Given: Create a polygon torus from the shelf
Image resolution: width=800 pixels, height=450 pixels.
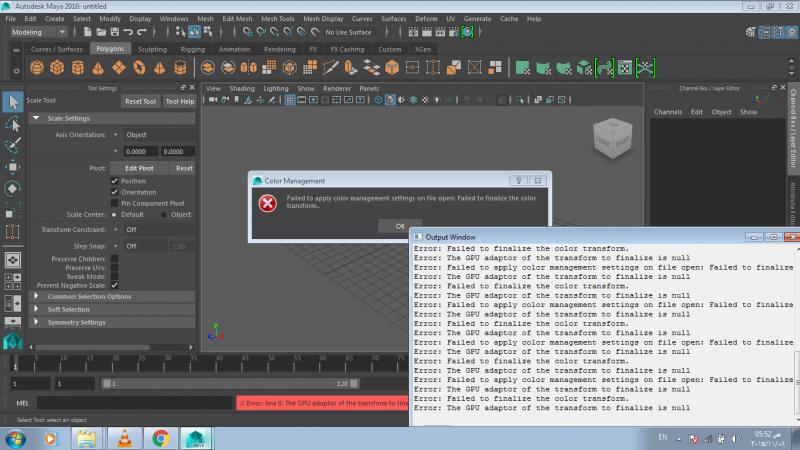Looking at the screenshot, I should [139, 67].
